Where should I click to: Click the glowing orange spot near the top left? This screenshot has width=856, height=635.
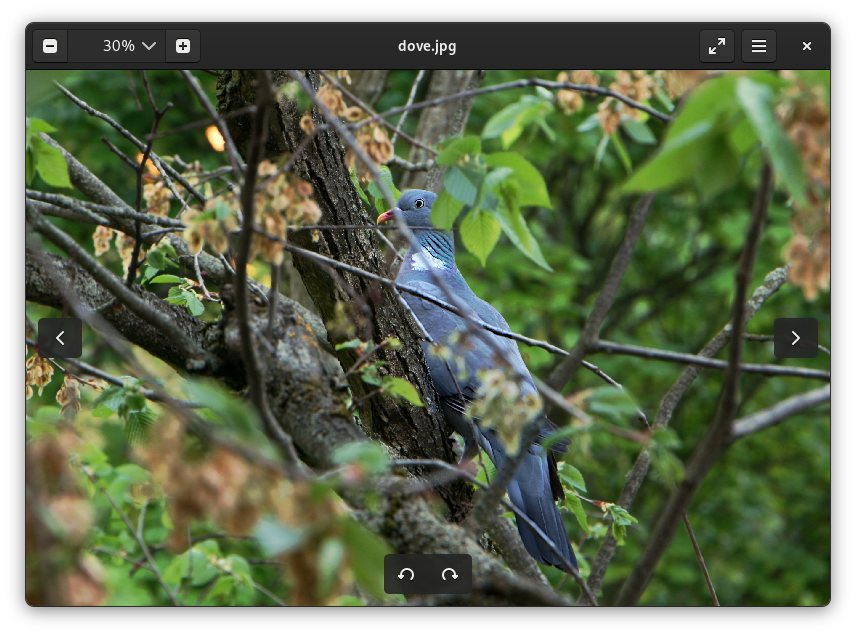215,138
